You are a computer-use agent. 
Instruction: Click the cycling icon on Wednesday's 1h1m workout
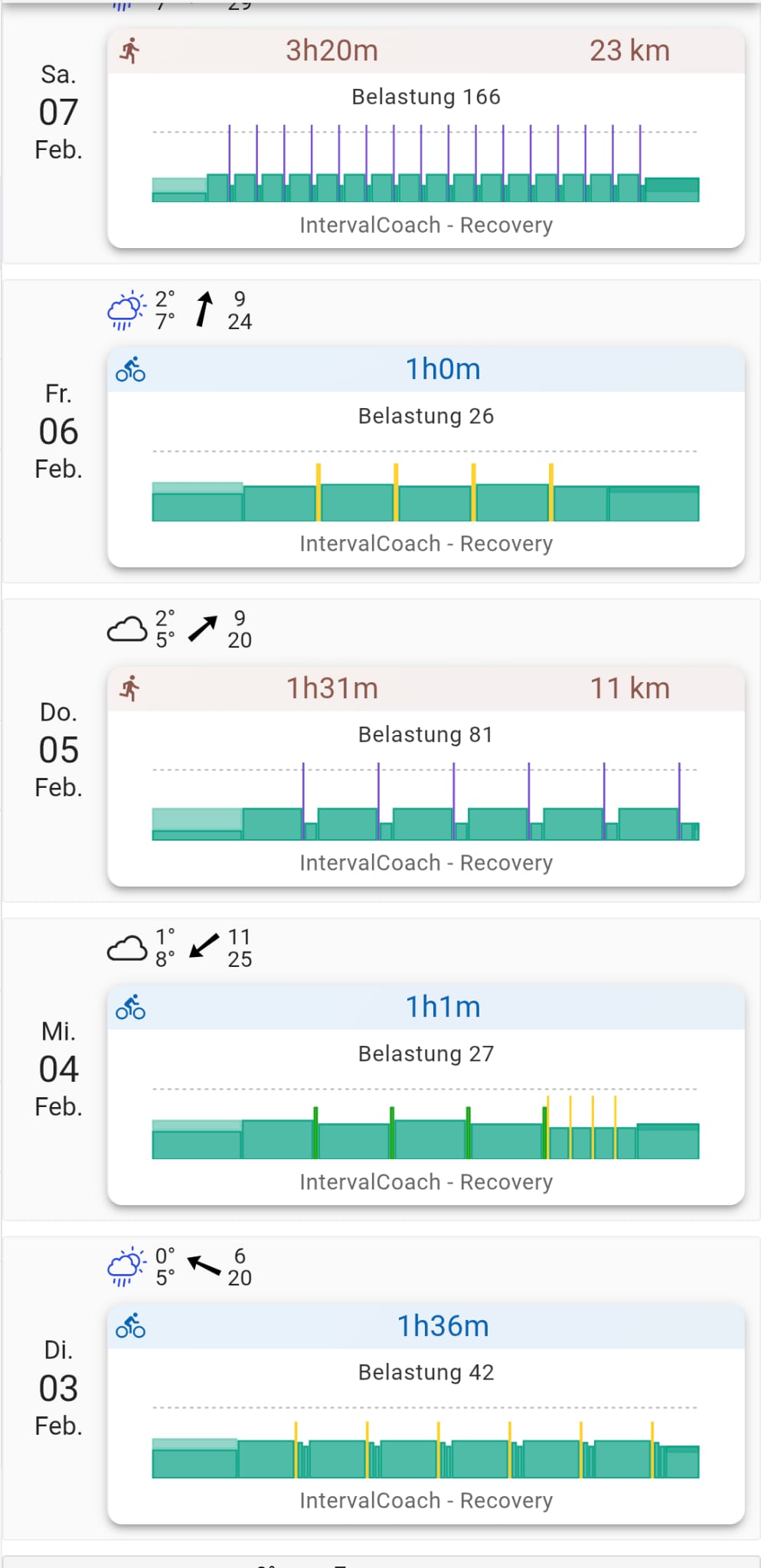point(130,1008)
